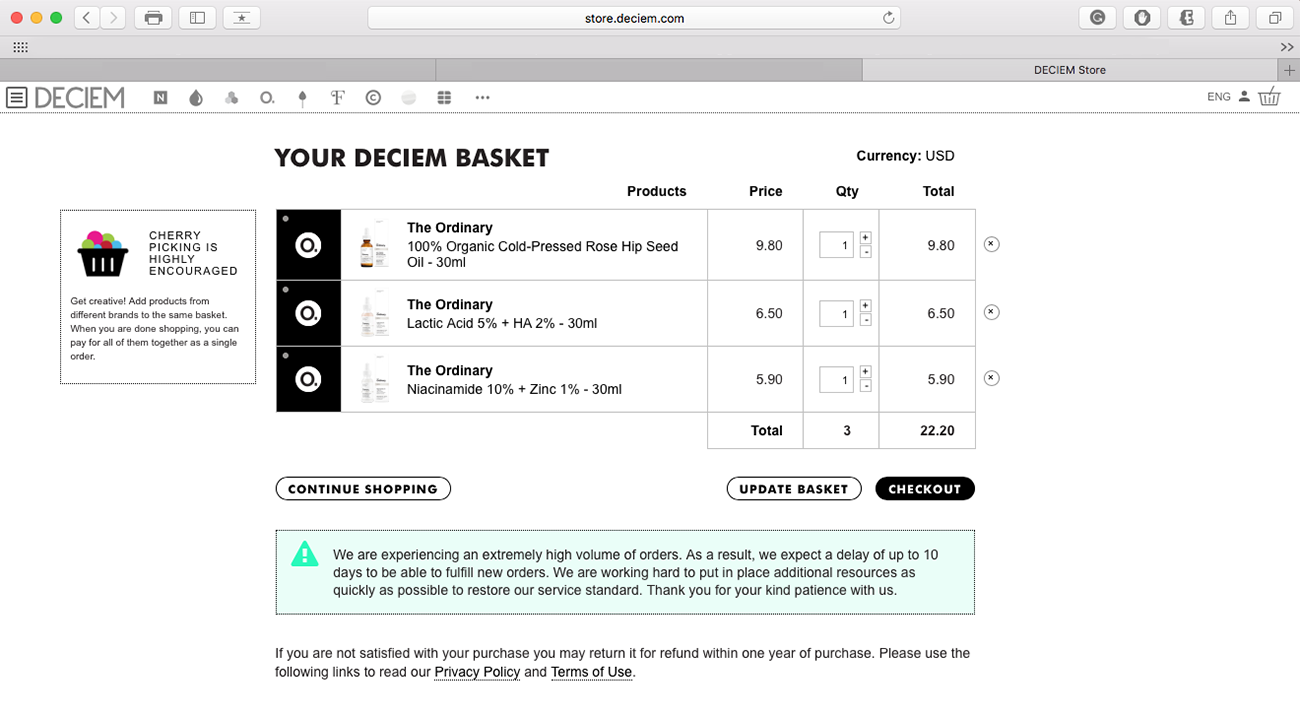Image resolution: width=1300 pixels, height=715 pixels.
Task: Click The Ordinary logo in Lactic Acid row
Action: 309,313
